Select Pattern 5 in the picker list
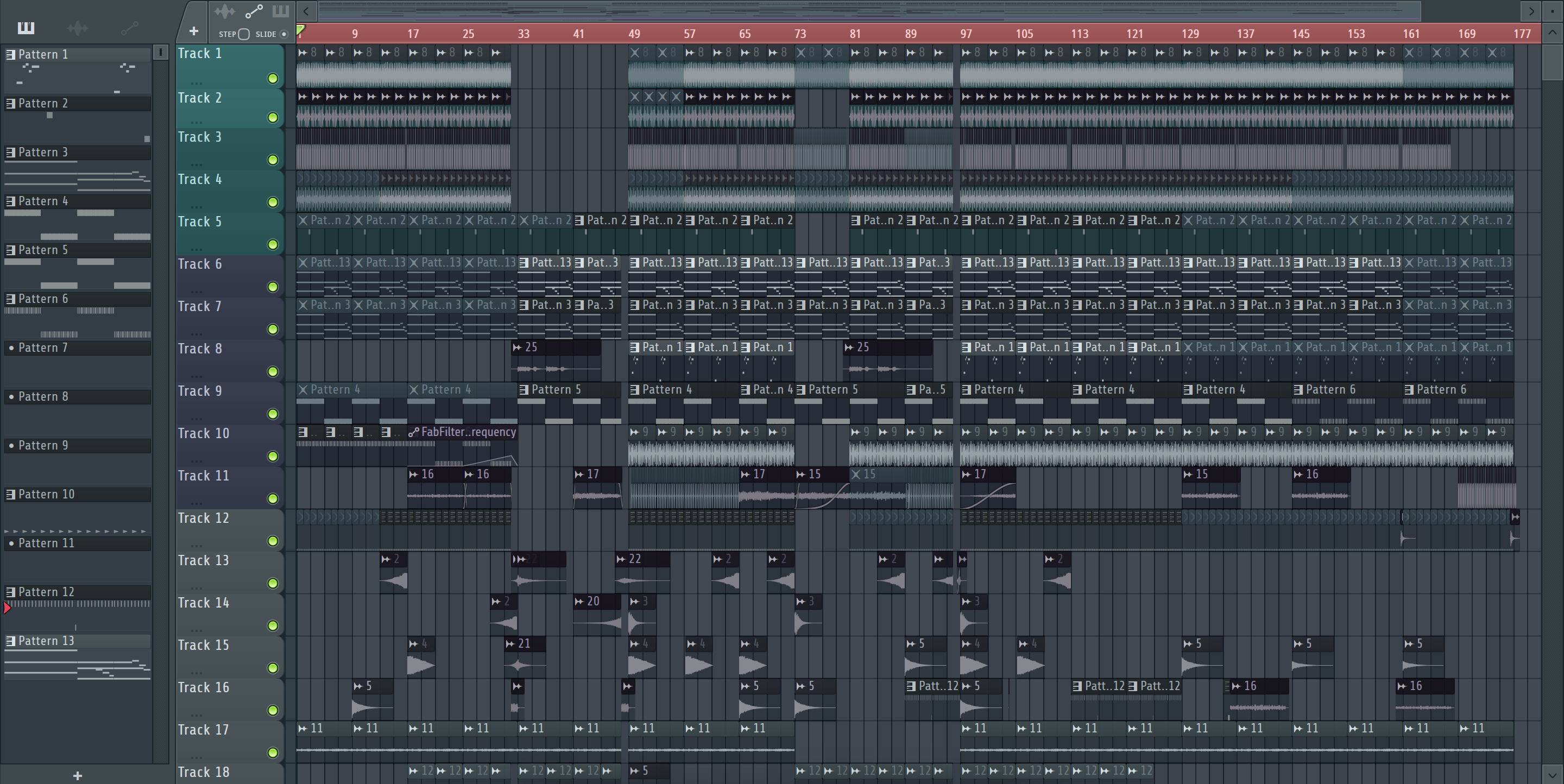Viewport: 1564px width, 784px height. [78, 250]
